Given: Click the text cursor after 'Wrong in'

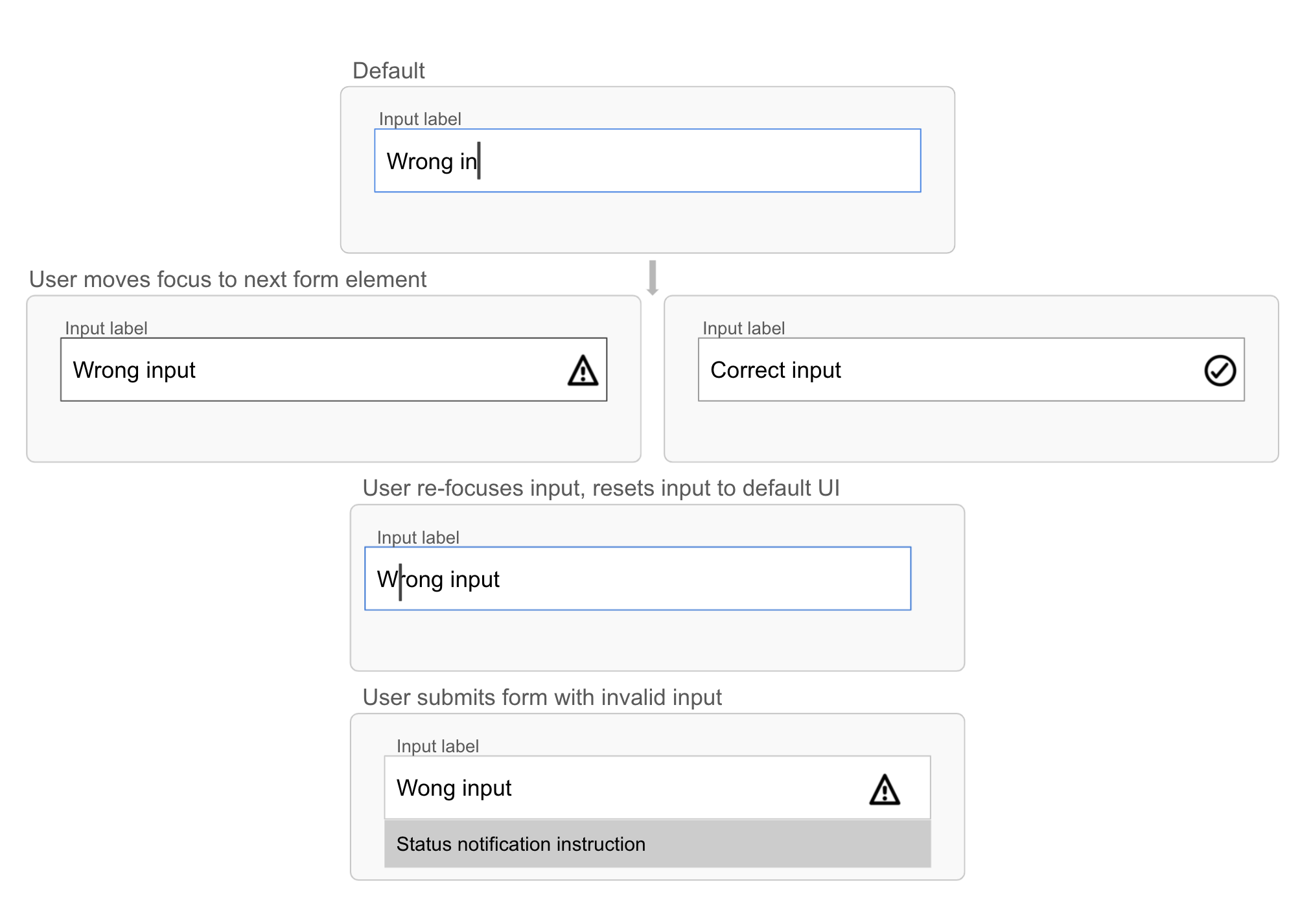Looking at the screenshot, I should 479,161.
